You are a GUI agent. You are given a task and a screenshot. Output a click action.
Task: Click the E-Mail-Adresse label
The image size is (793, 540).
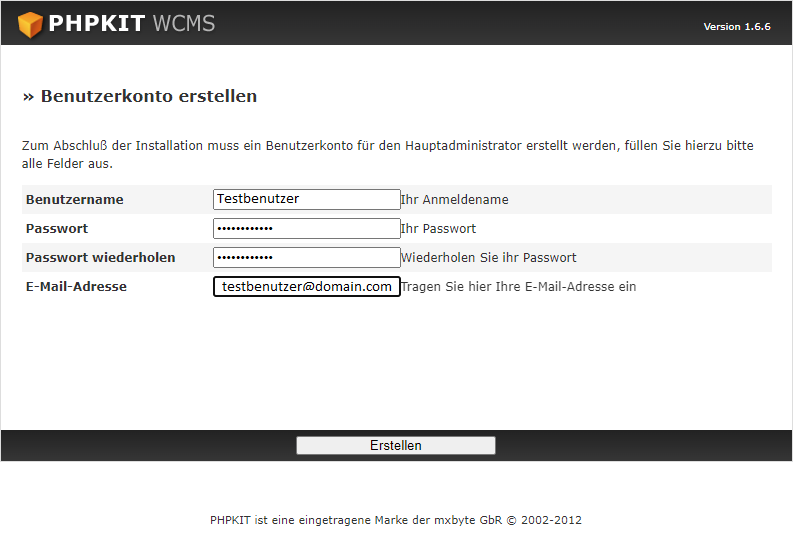click(x=76, y=287)
